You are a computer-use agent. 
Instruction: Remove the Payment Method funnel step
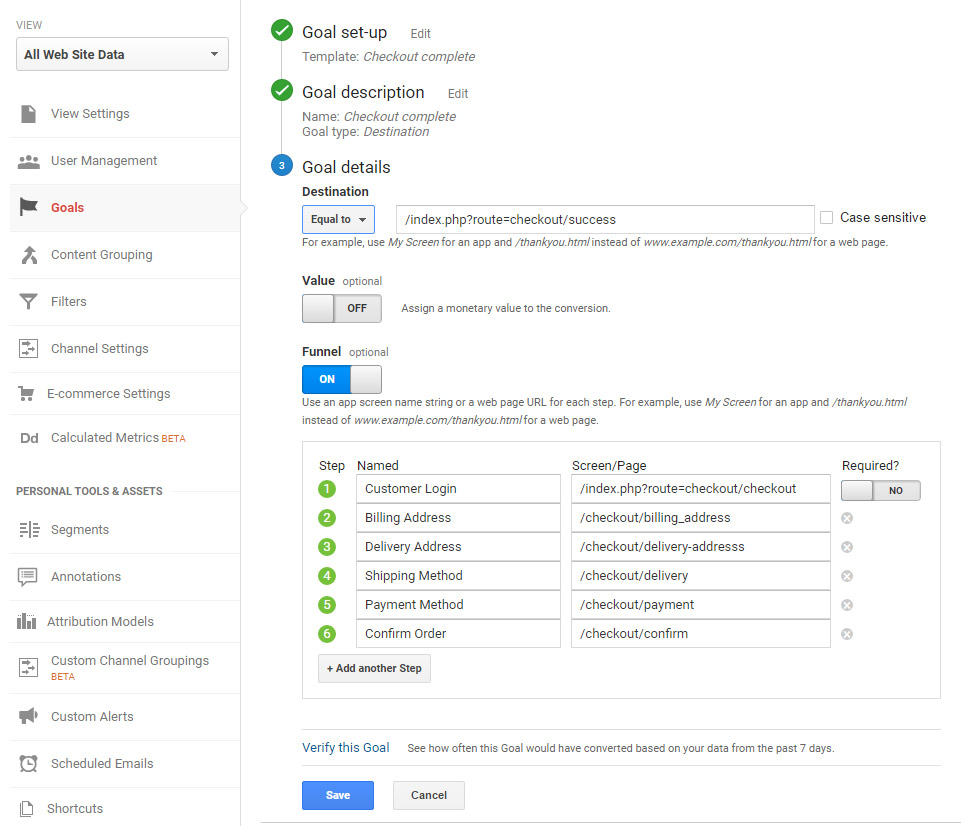(847, 605)
